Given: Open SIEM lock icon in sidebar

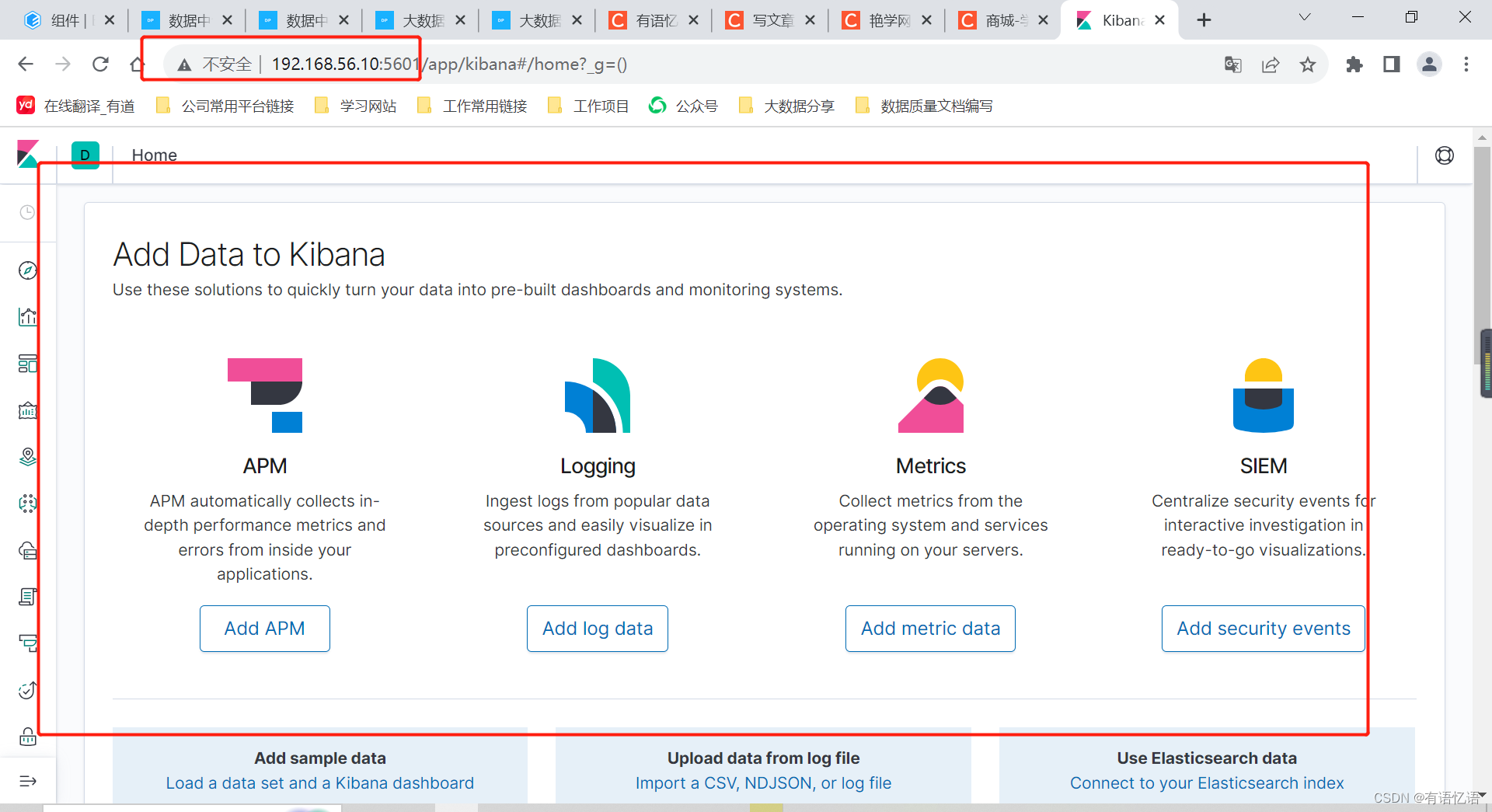Looking at the screenshot, I should (27, 737).
